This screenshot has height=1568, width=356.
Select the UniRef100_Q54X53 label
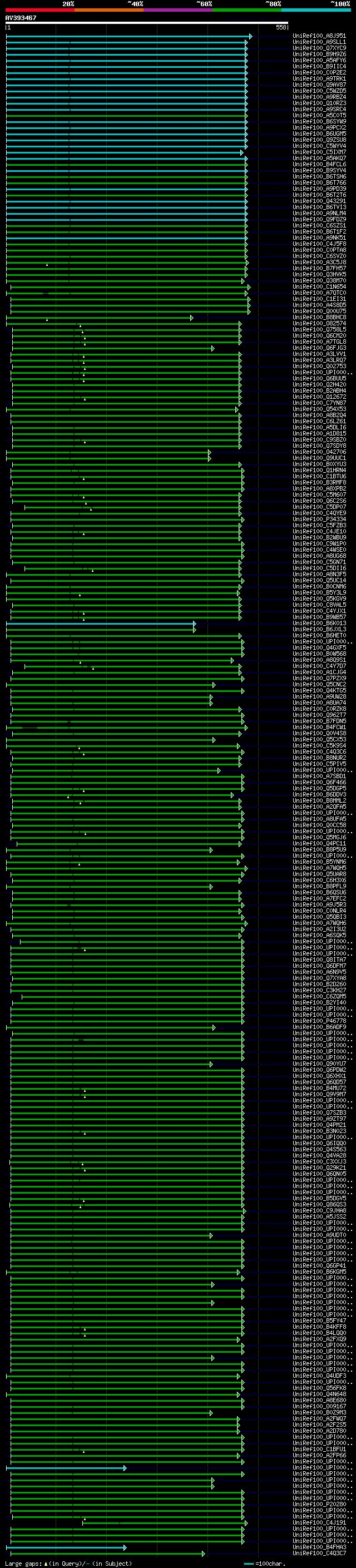pos(319,409)
